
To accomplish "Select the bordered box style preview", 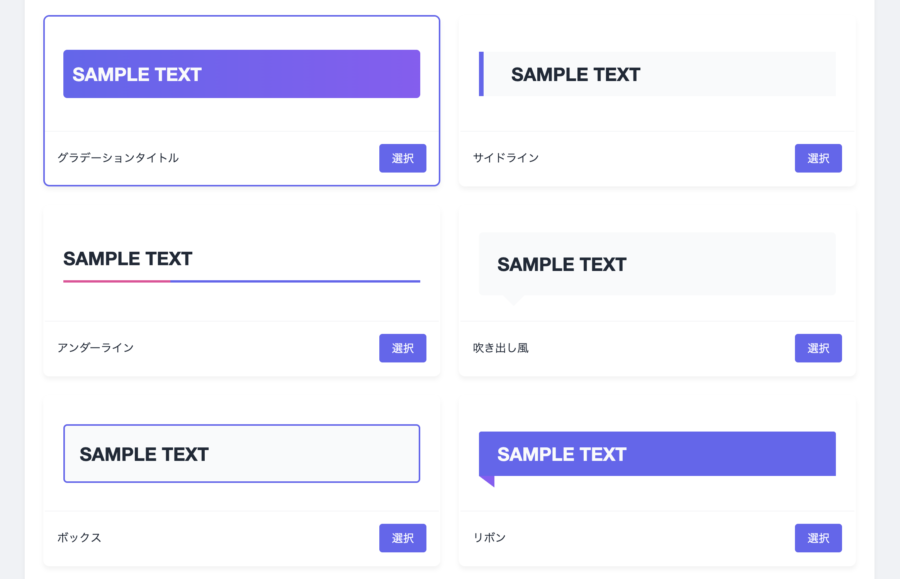I will click(242, 453).
